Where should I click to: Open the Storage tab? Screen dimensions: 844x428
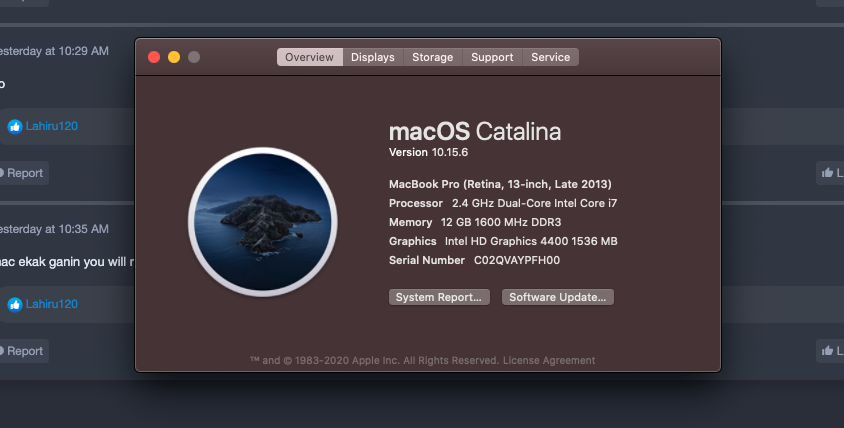tap(433, 57)
